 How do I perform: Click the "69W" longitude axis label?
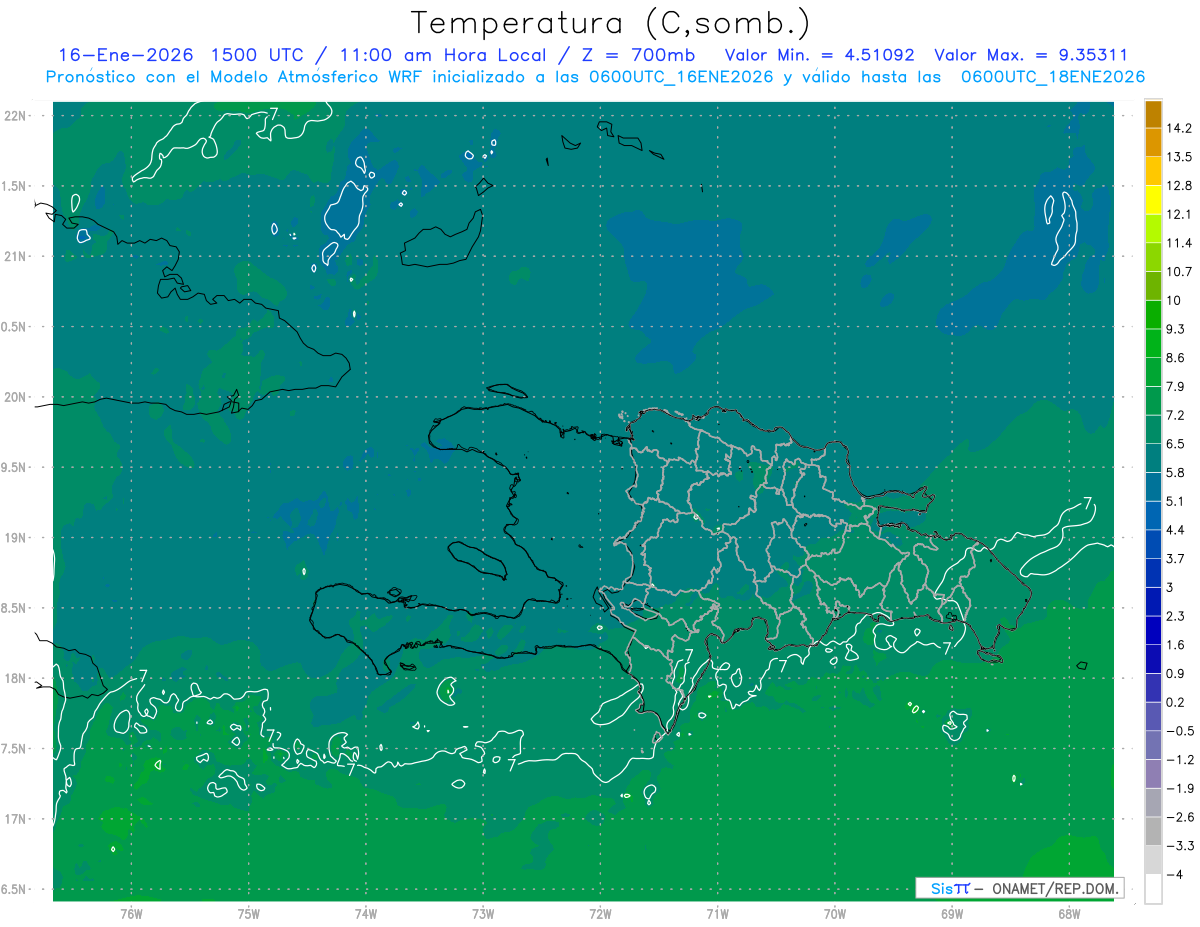[x=952, y=914]
